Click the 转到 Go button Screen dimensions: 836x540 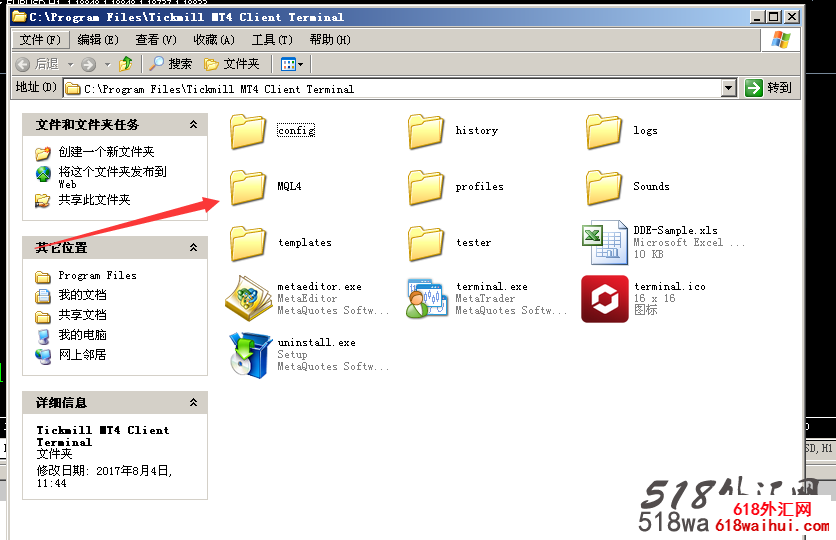(x=768, y=88)
